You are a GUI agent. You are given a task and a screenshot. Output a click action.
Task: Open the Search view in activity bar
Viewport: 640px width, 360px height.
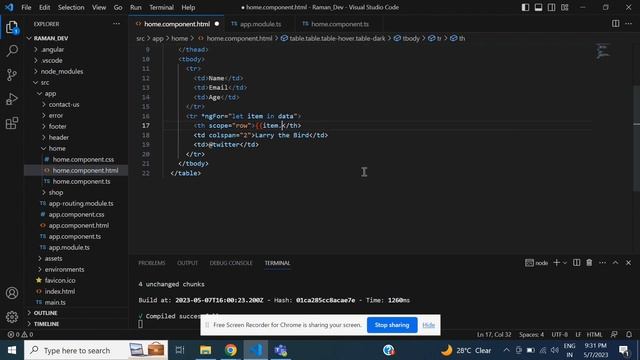click(x=12, y=51)
